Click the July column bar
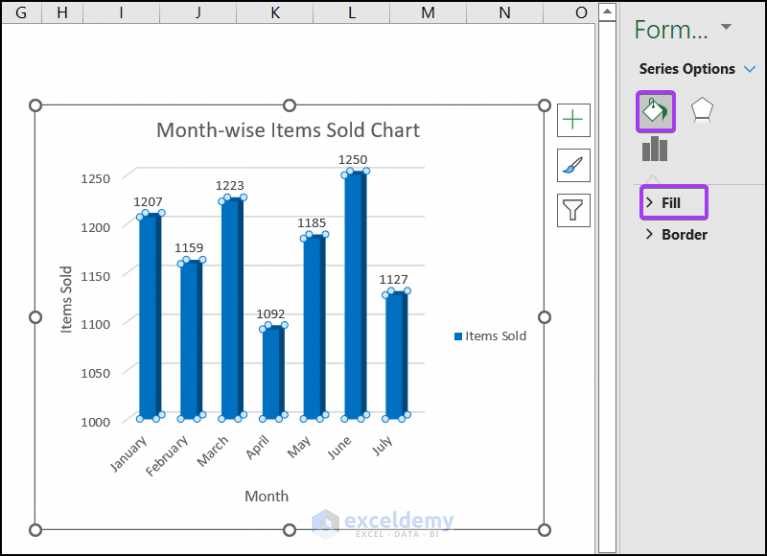The image size is (767, 556). [395, 356]
